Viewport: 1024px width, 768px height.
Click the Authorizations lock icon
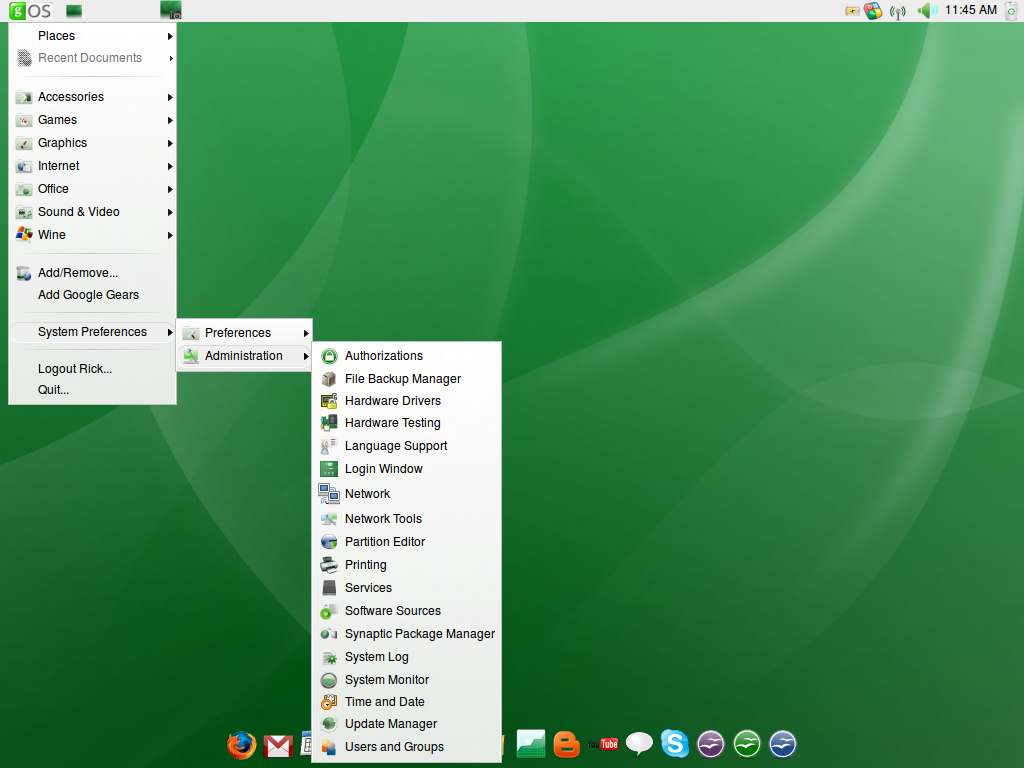point(329,356)
